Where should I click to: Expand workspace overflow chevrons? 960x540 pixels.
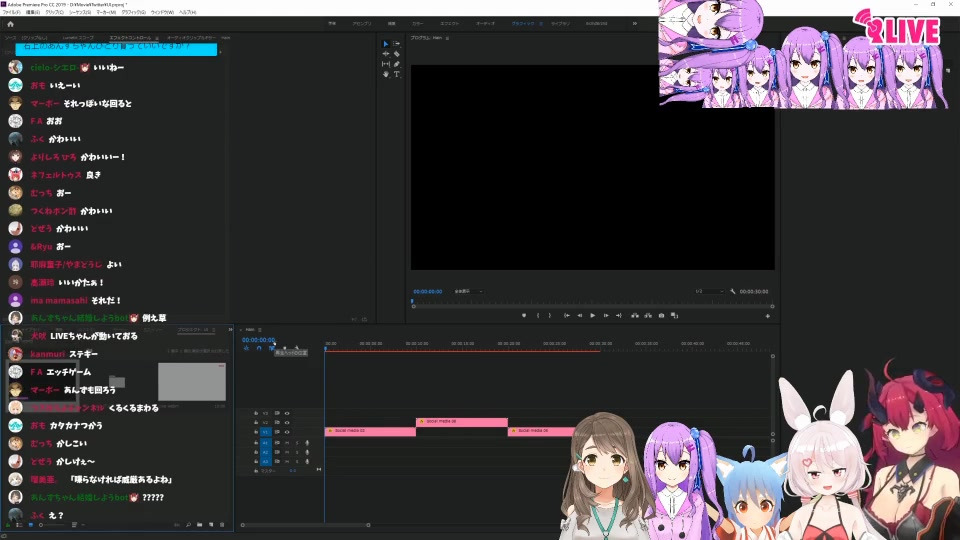(635, 23)
